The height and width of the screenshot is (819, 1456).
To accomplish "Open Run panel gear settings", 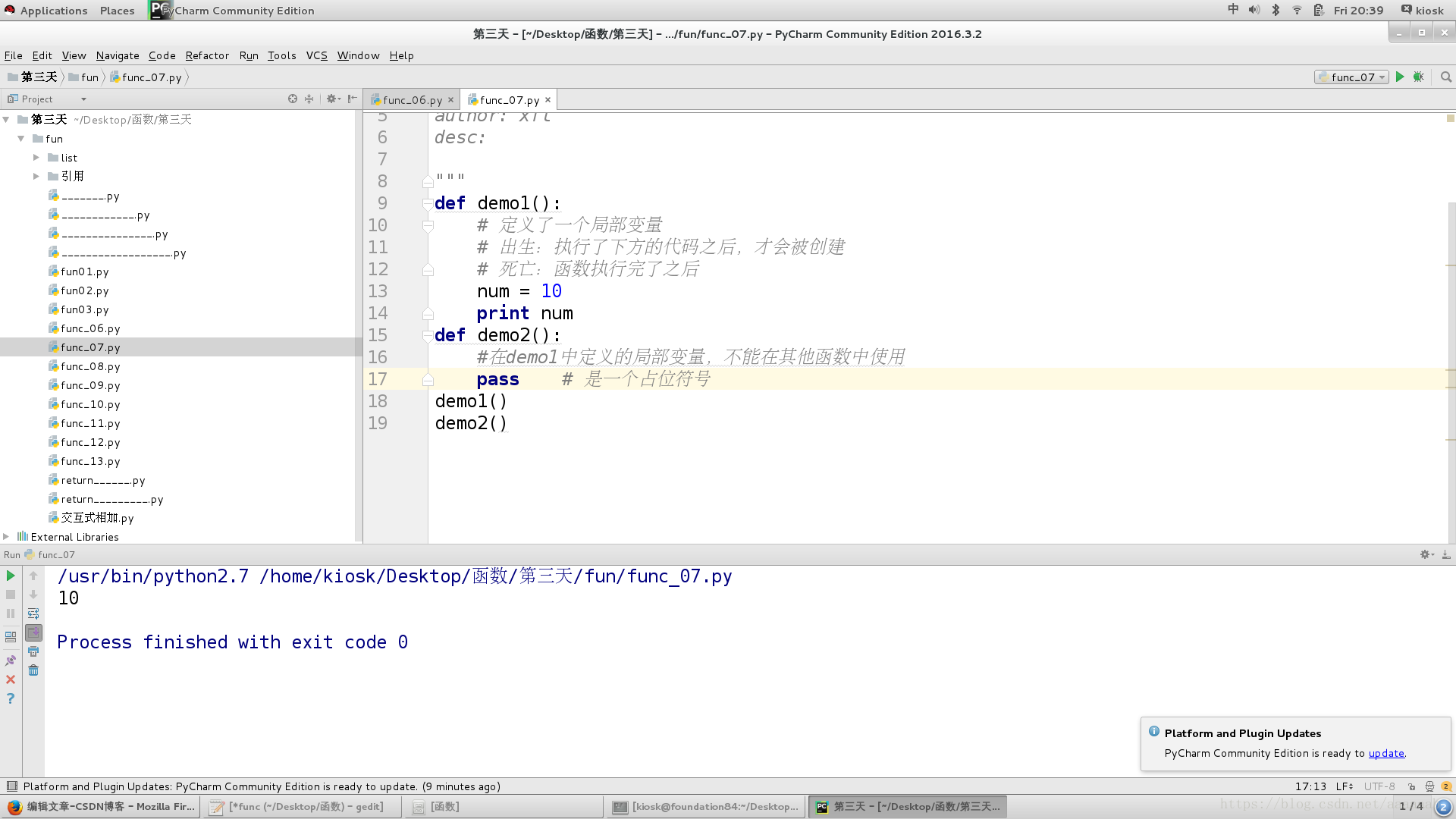I will click(x=1426, y=555).
